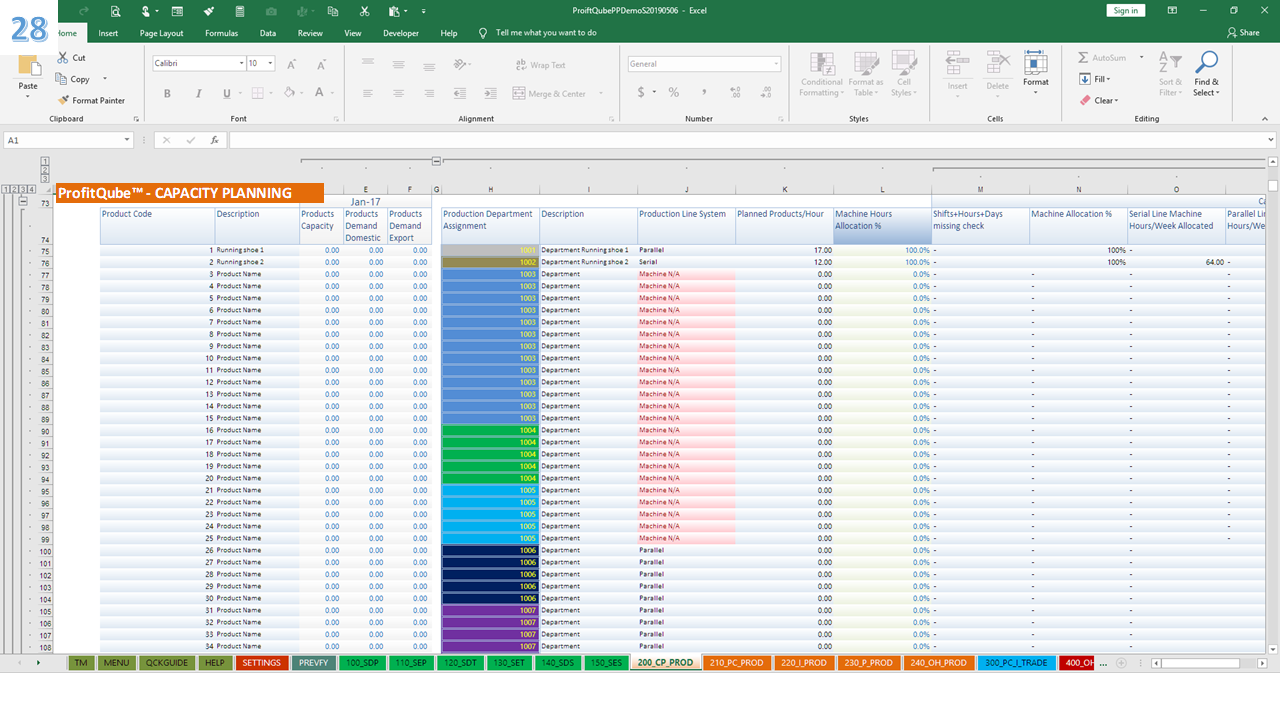1280x720 pixels.
Task: Show row outline level 4
Action: click(x=32, y=189)
